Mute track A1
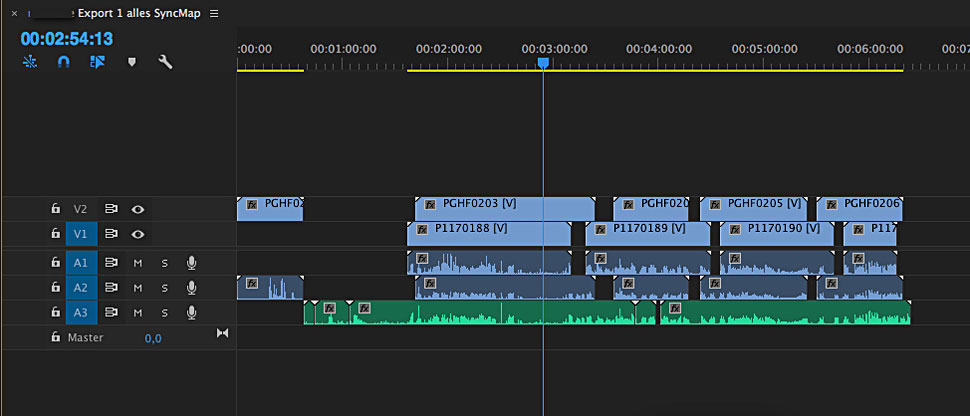970x416 pixels. [x=138, y=264]
